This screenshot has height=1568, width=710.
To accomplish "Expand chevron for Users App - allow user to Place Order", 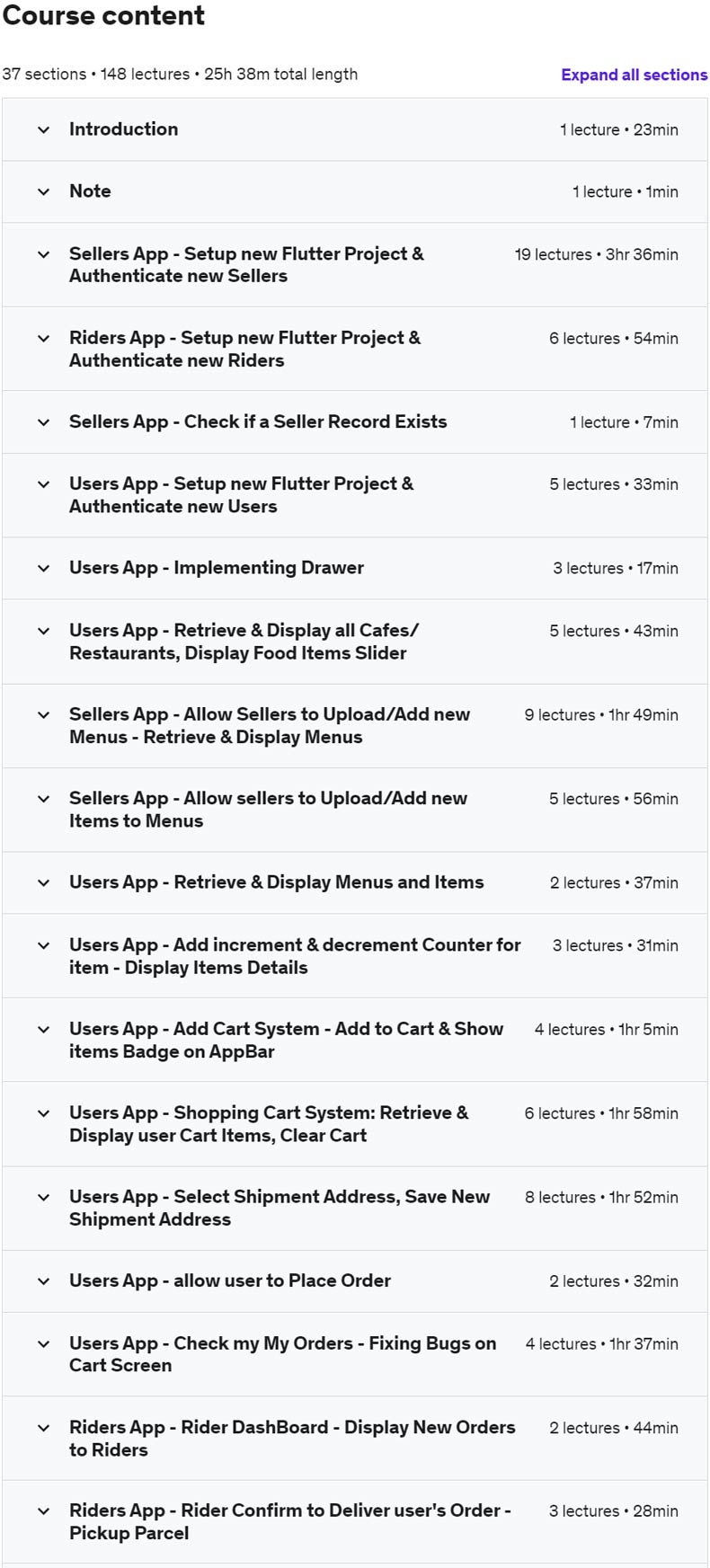I will [44, 1281].
